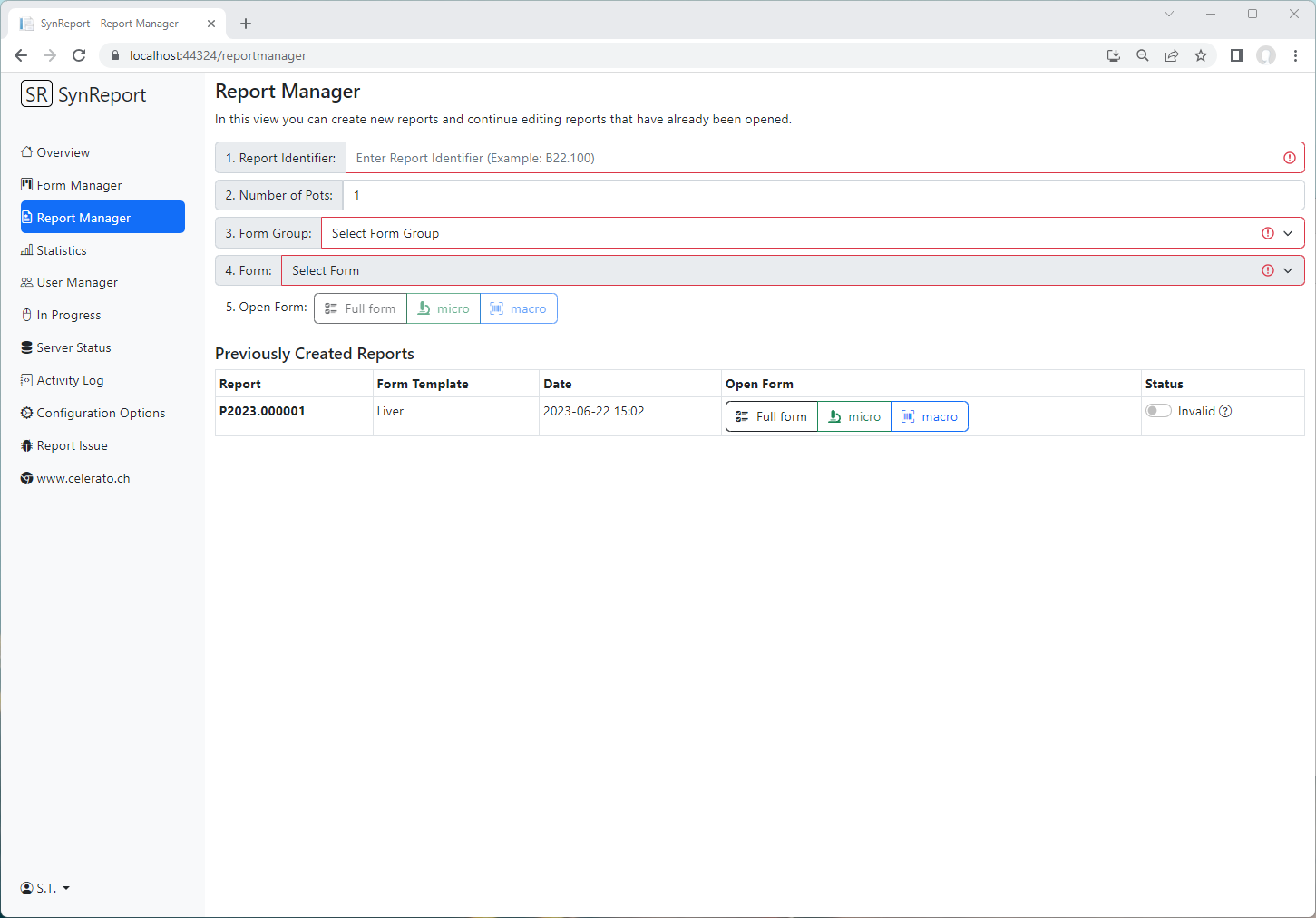Visit the www.celerato.ch link
Image resolution: width=1316 pixels, height=918 pixels.
tap(83, 478)
